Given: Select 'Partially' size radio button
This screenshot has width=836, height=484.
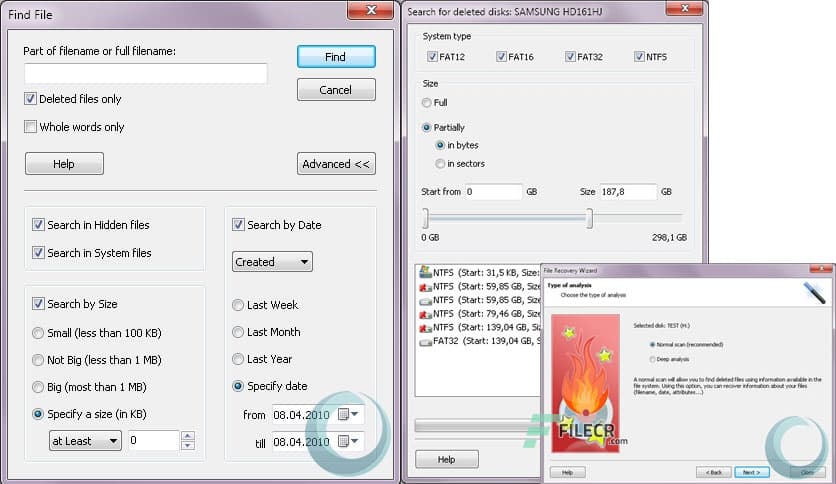Looking at the screenshot, I should click(x=427, y=127).
